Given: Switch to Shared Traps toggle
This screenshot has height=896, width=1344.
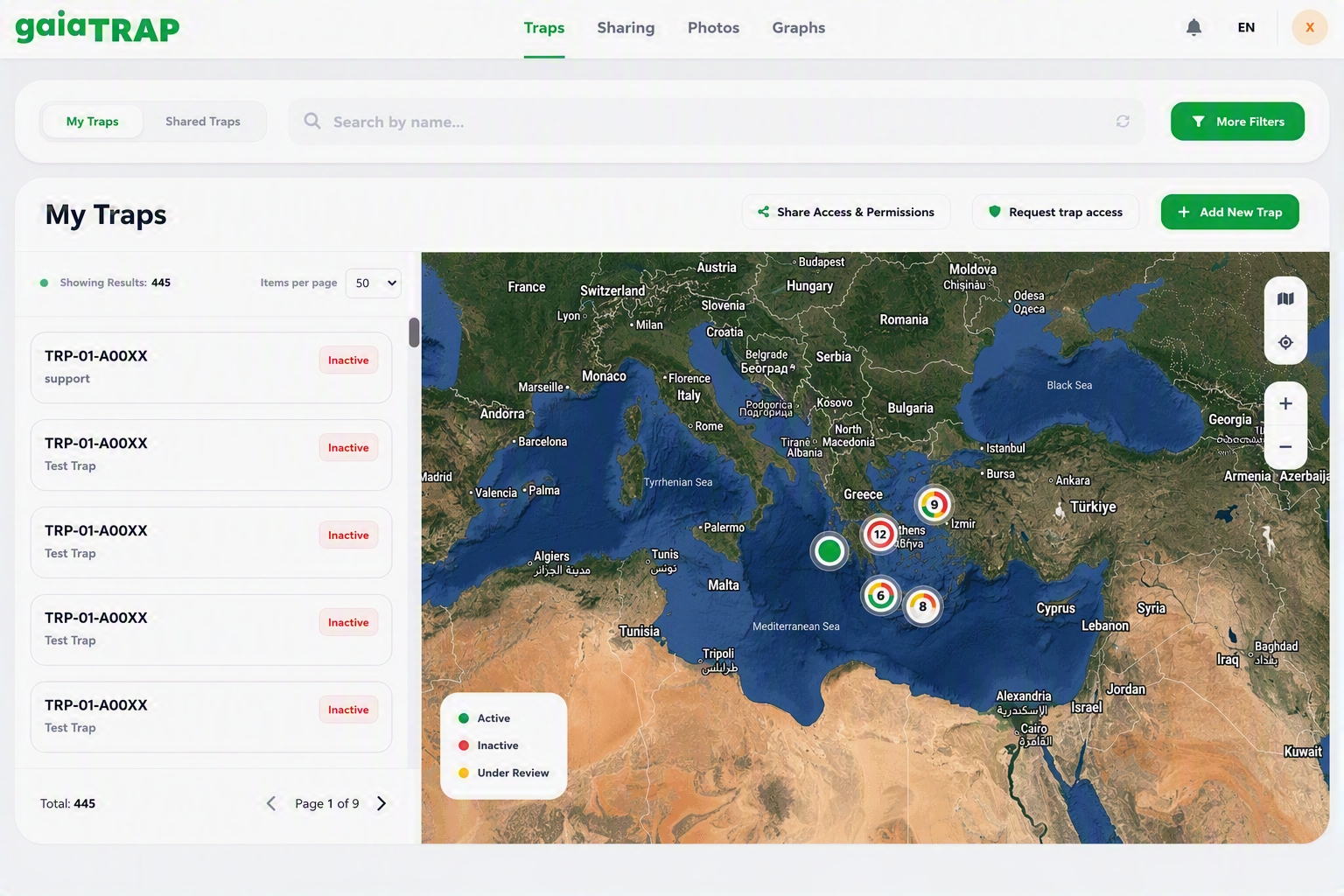Looking at the screenshot, I should pyautogui.click(x=203, y=122).
